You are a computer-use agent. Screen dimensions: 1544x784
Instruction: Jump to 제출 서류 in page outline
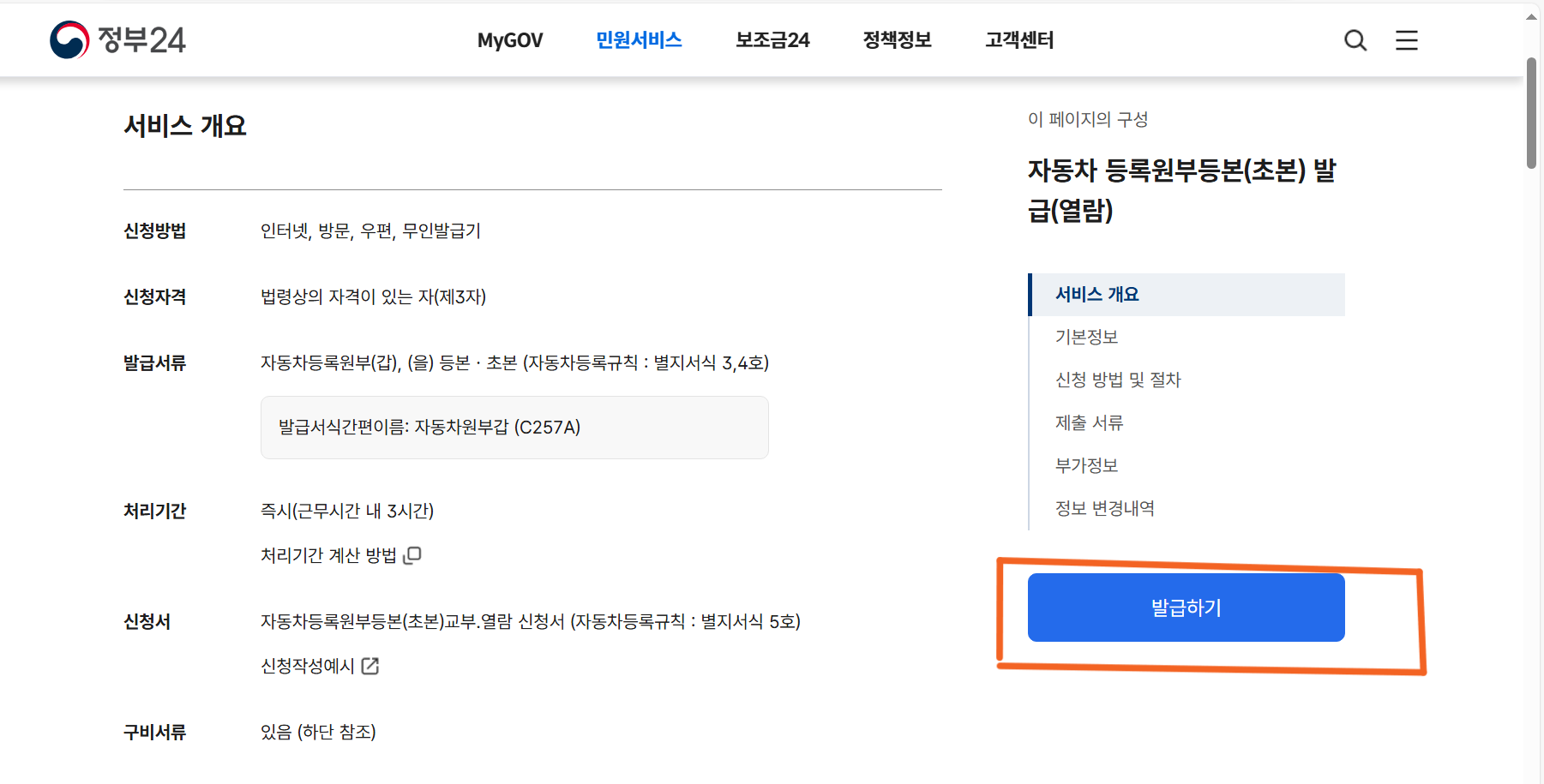[x=1089, y=423]
